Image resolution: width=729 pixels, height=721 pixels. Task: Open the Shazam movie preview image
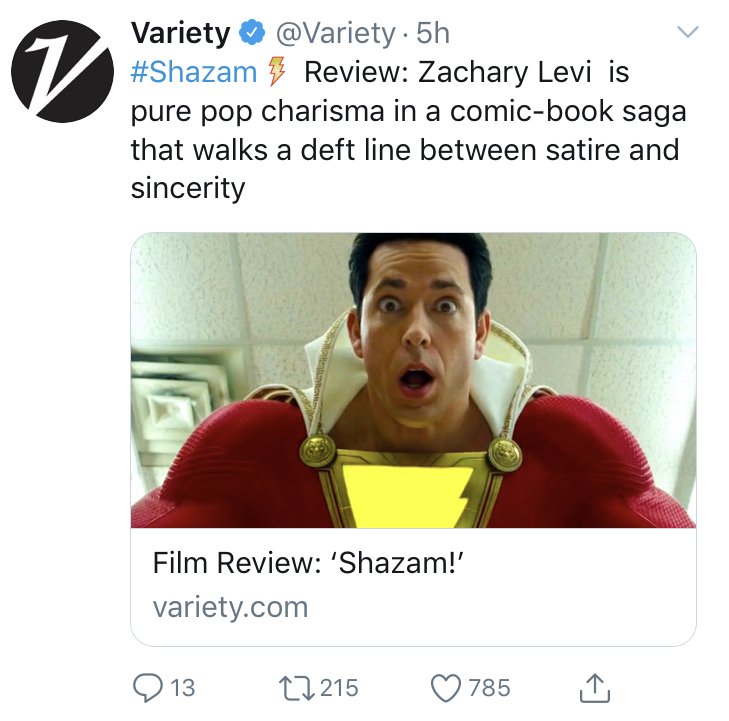[x=413, y=380]
